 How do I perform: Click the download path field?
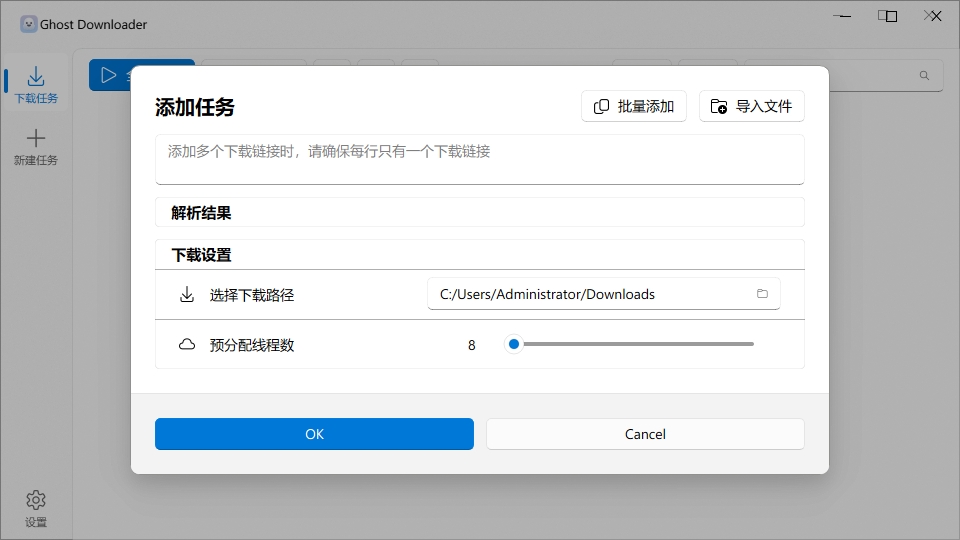click(x=603, y=294)
